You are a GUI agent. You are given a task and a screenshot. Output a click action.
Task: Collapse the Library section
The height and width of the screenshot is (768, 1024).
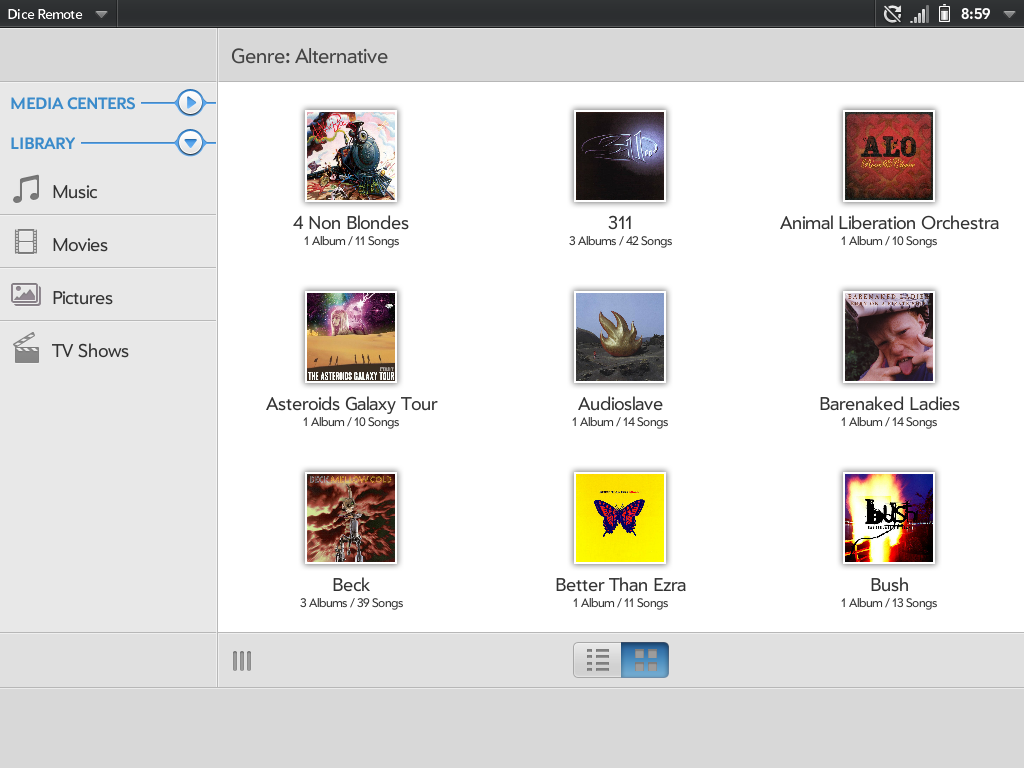click(x=190, y=143)
